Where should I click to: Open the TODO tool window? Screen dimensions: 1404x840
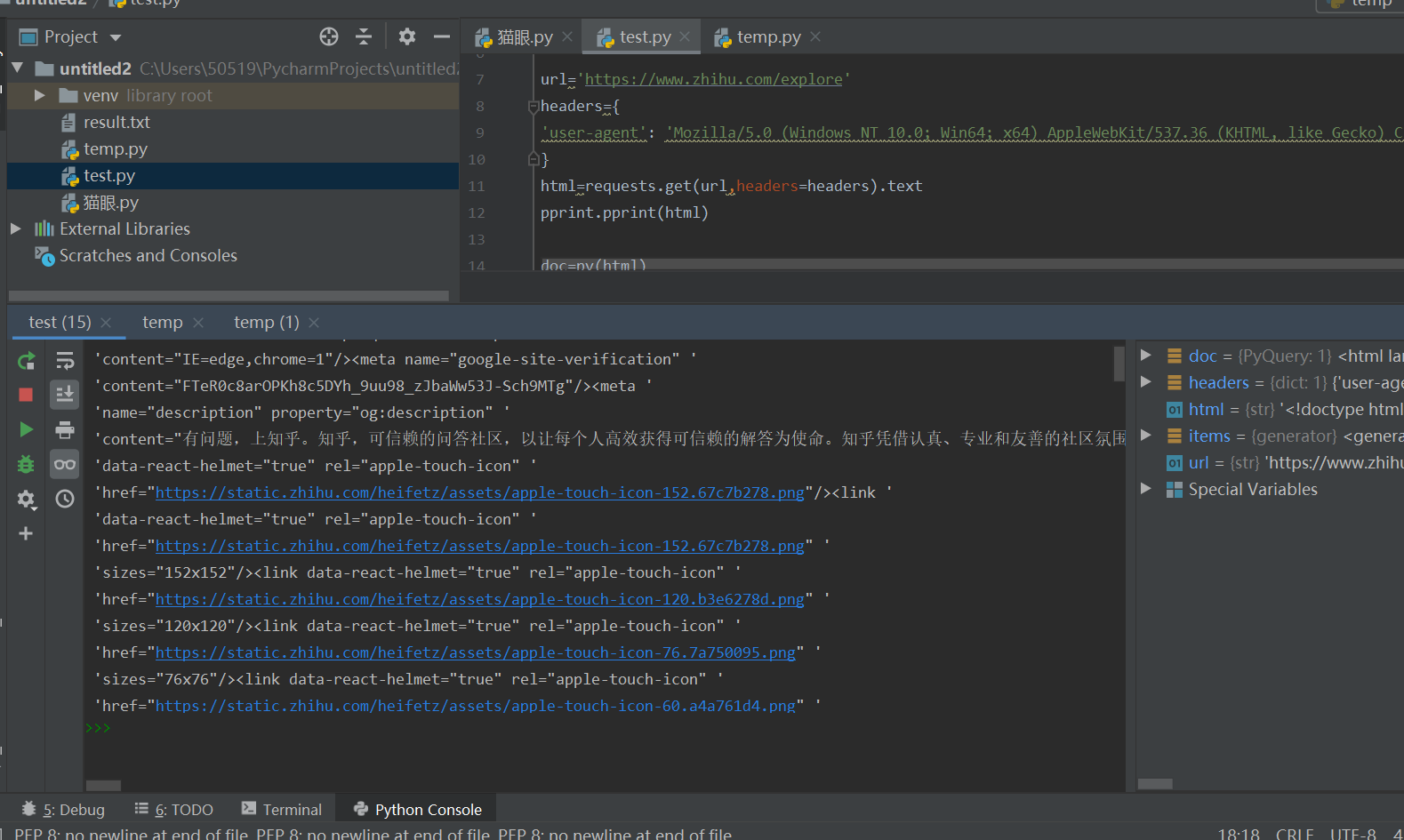click(174, 810)
